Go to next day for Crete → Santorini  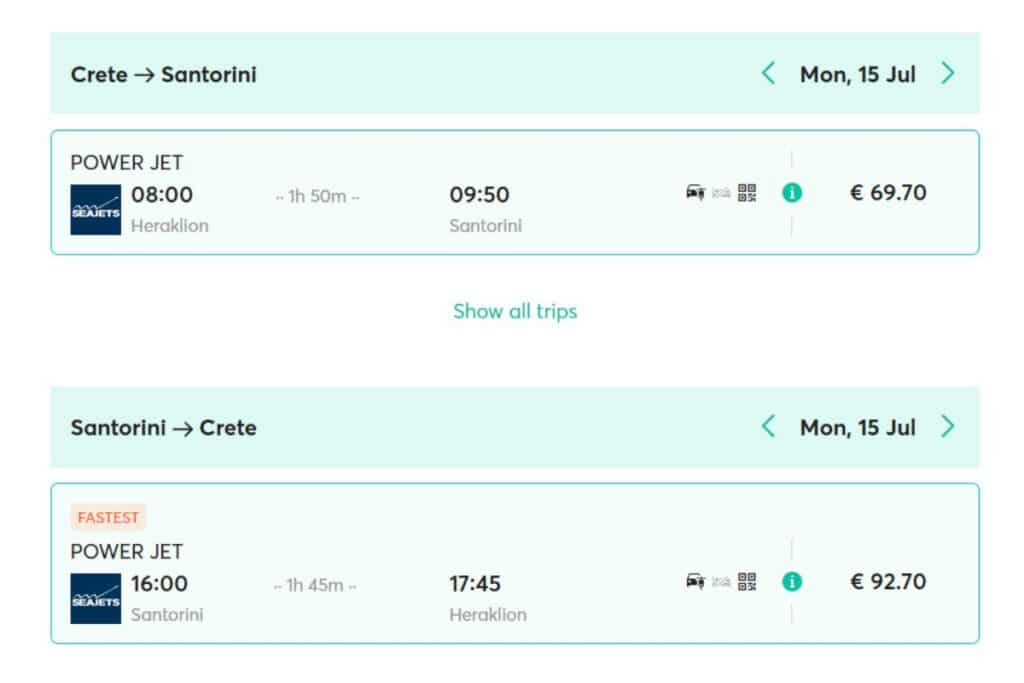click(x=948, y=73)
